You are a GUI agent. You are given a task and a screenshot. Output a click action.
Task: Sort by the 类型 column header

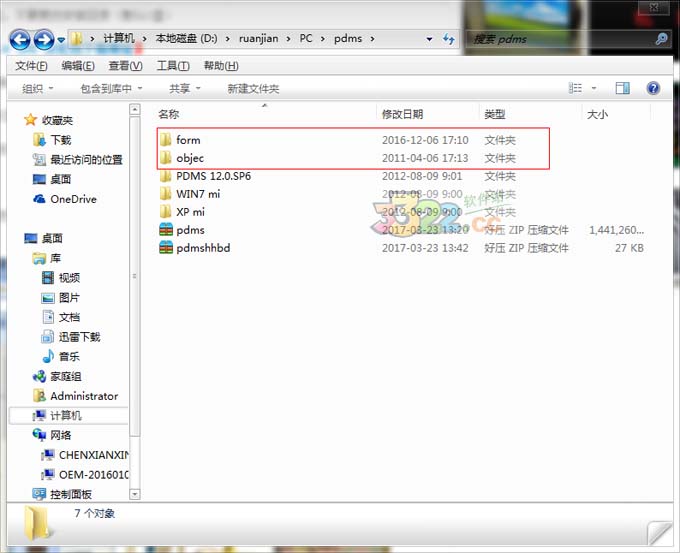[x=494, y=114]
